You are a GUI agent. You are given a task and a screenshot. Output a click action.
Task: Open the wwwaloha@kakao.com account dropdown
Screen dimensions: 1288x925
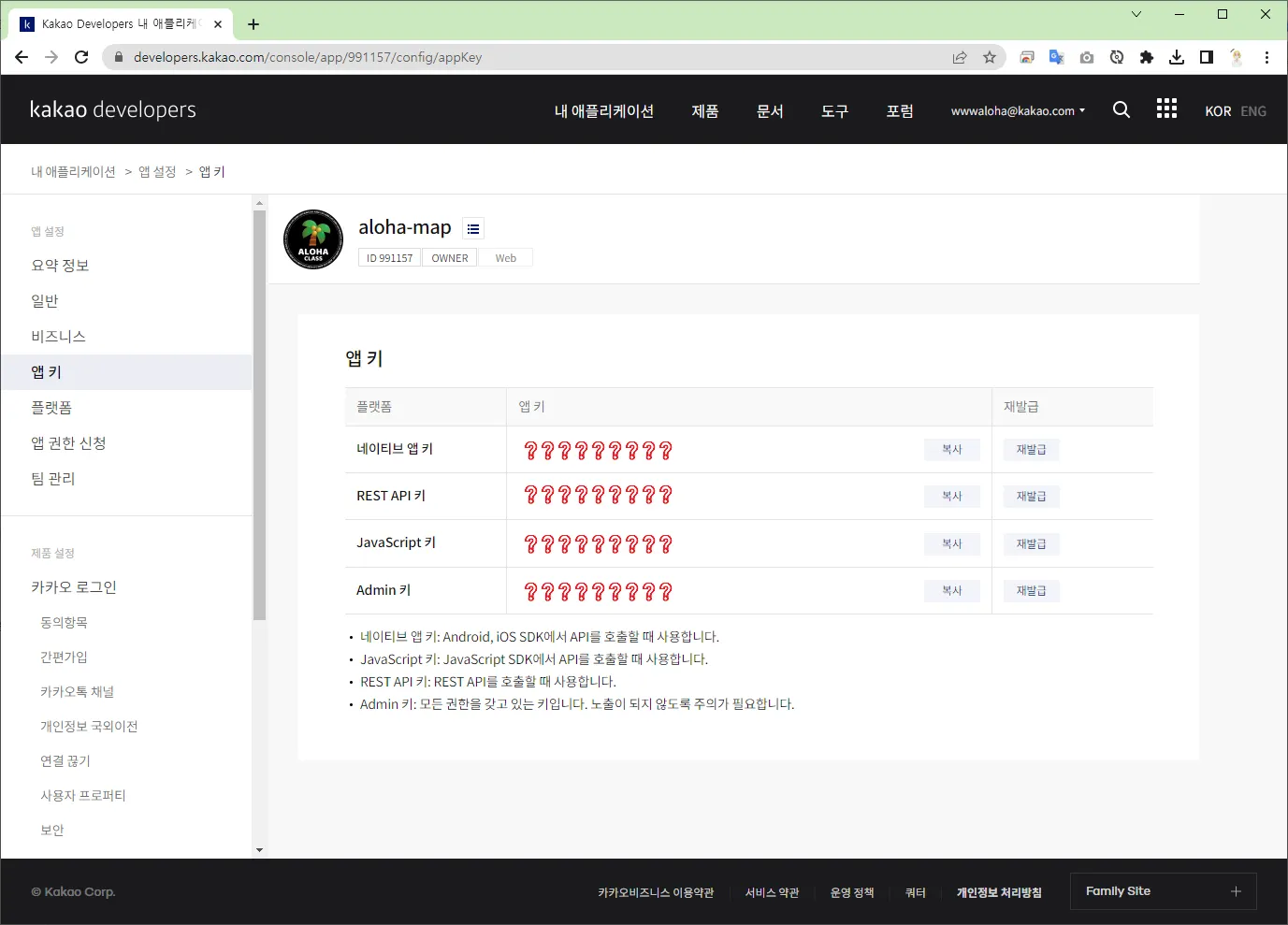click(1018, 110)
